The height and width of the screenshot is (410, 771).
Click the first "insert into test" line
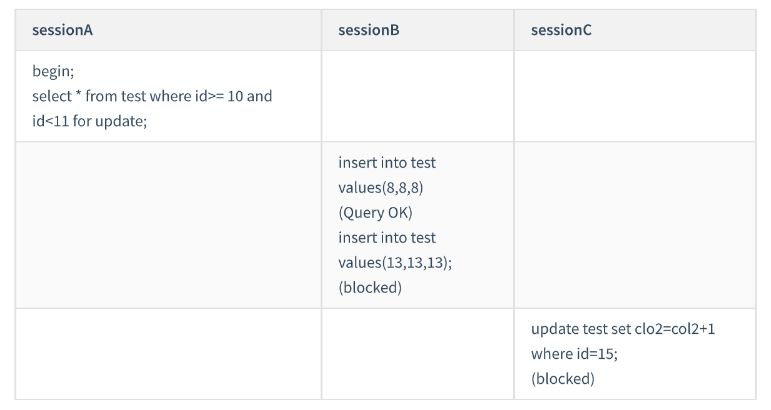[387, 162]
